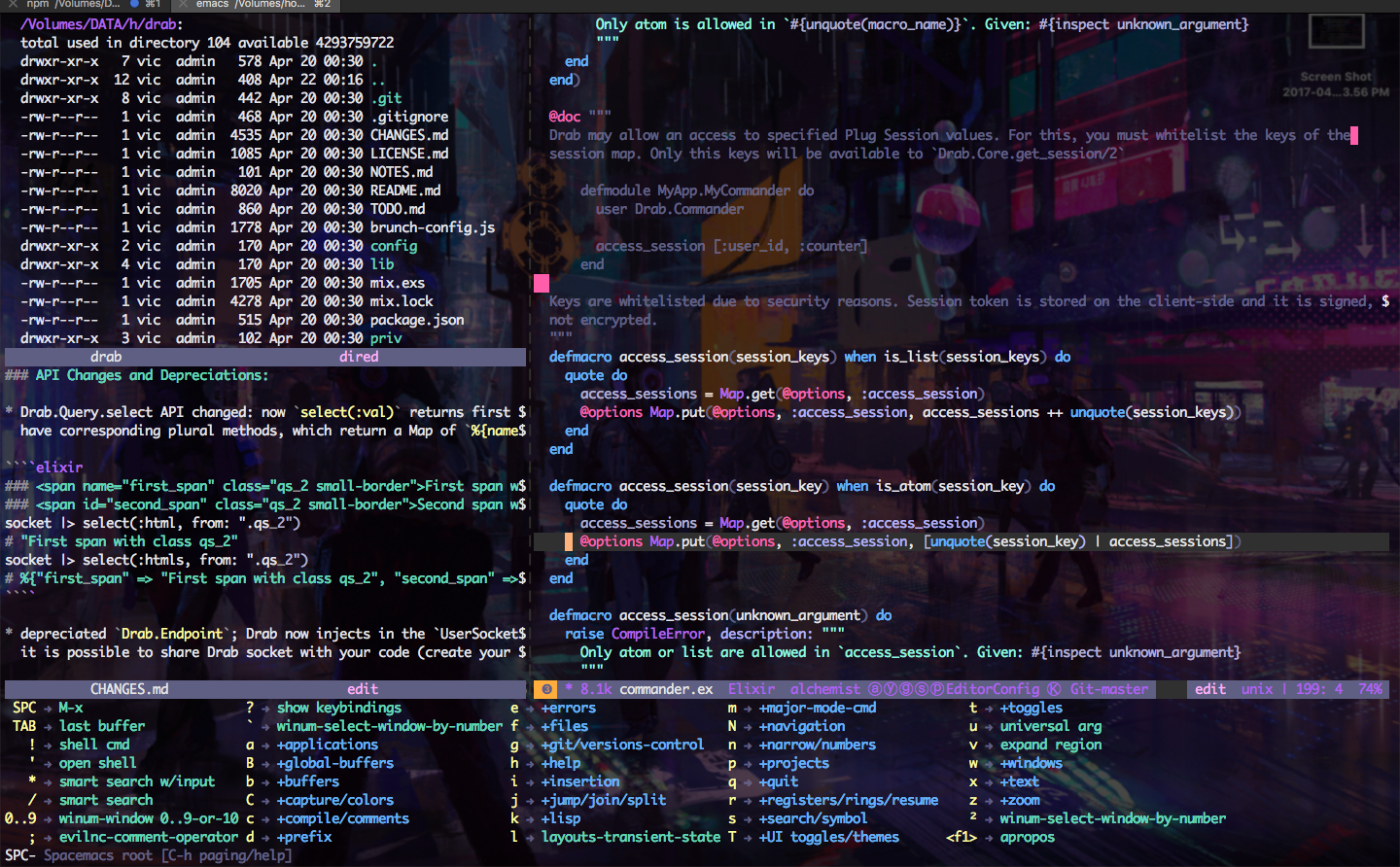Open priv directory in dired

[386, 338]
